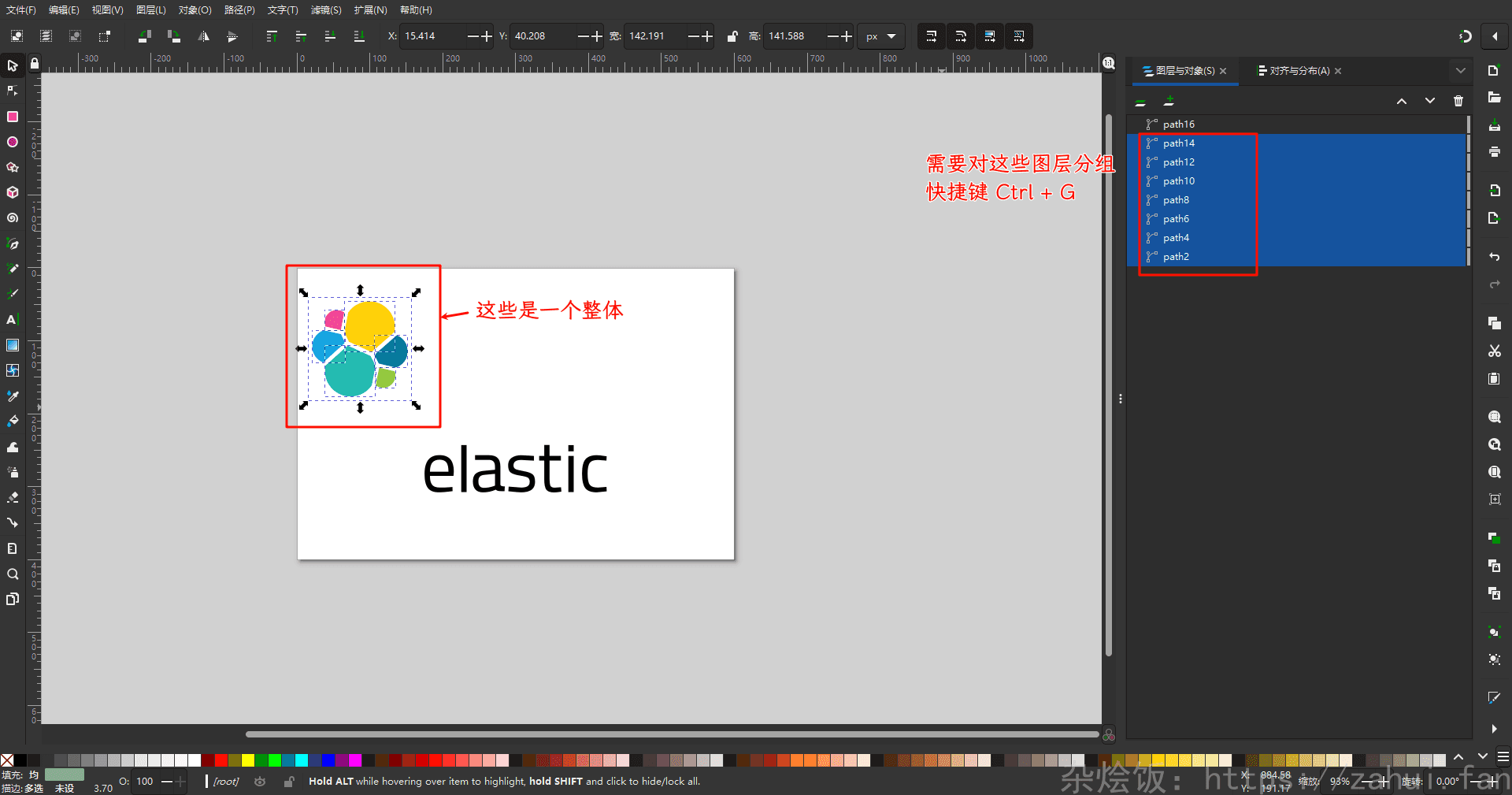Add a new layer in Layers panel
The image size is (1512, 795).
click(x=1169, y=101)
